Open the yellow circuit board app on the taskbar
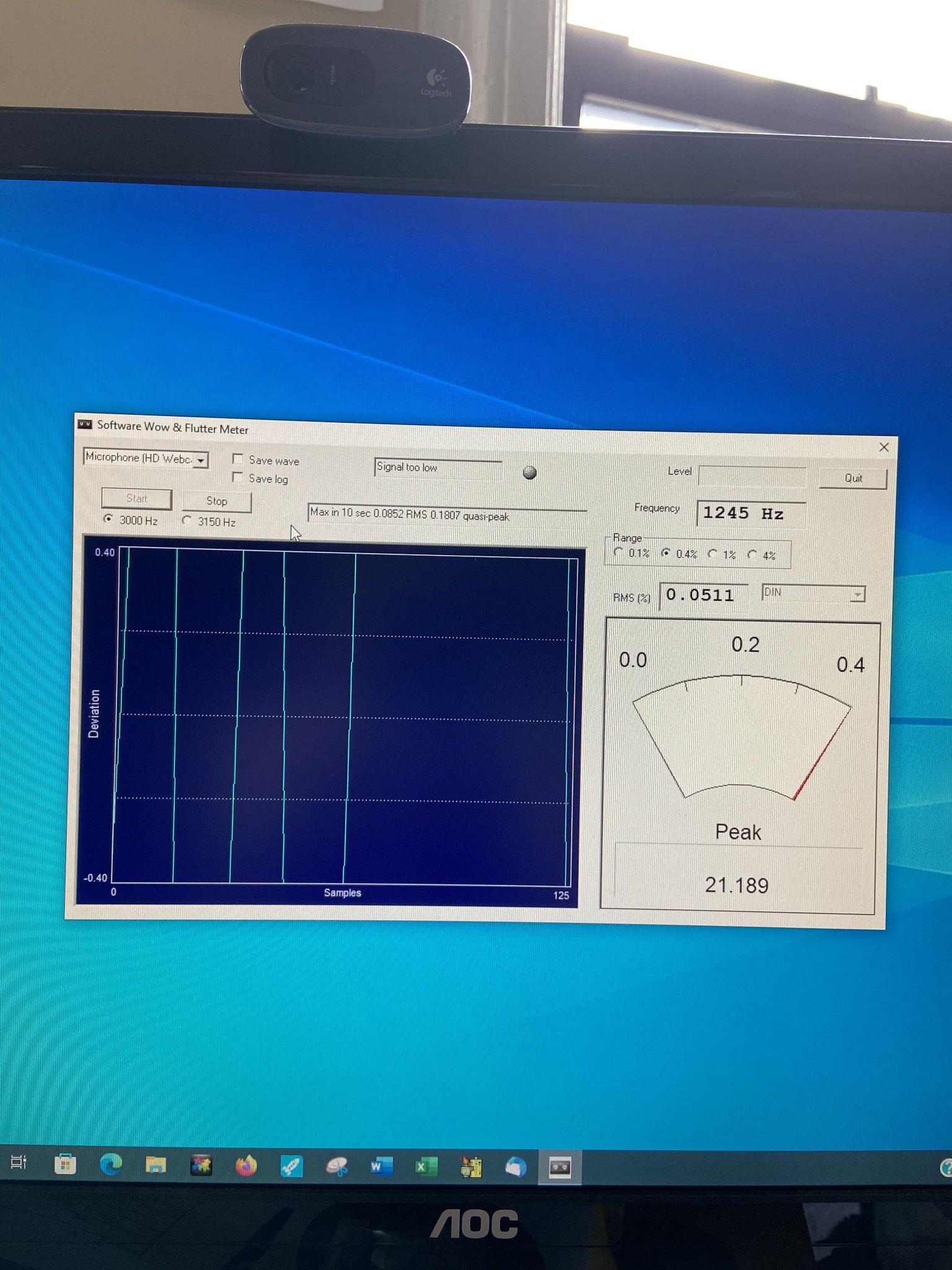The height and width of the screenshot is (1270, 952). point(471,1167)
